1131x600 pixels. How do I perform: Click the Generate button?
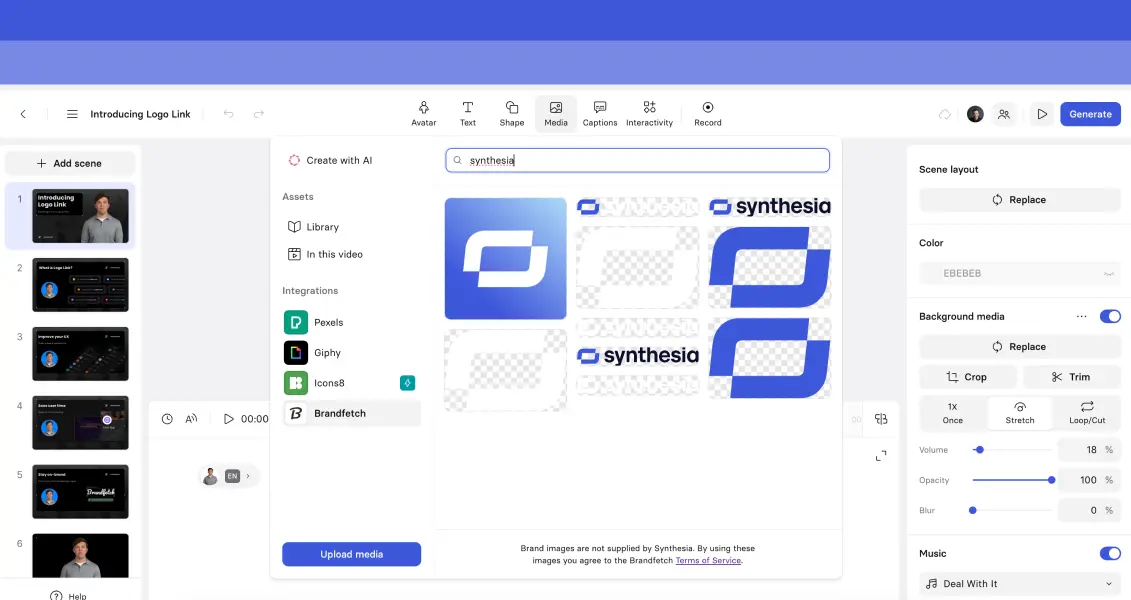tap(1090, 114)
